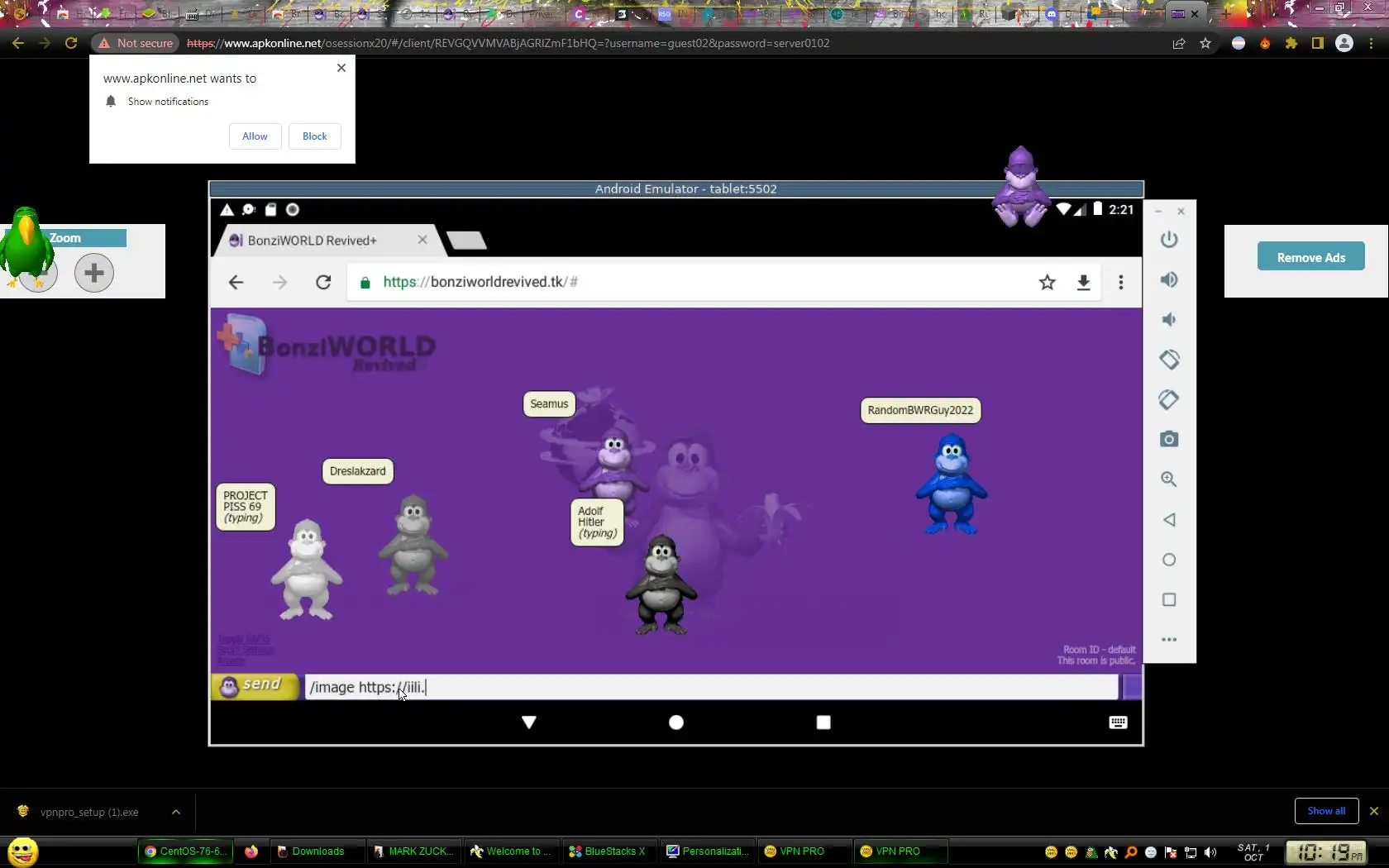Tap the Android home circle in the navigation bar
Viewport: 1389px width, 868px height.
(x=676, y=723)
